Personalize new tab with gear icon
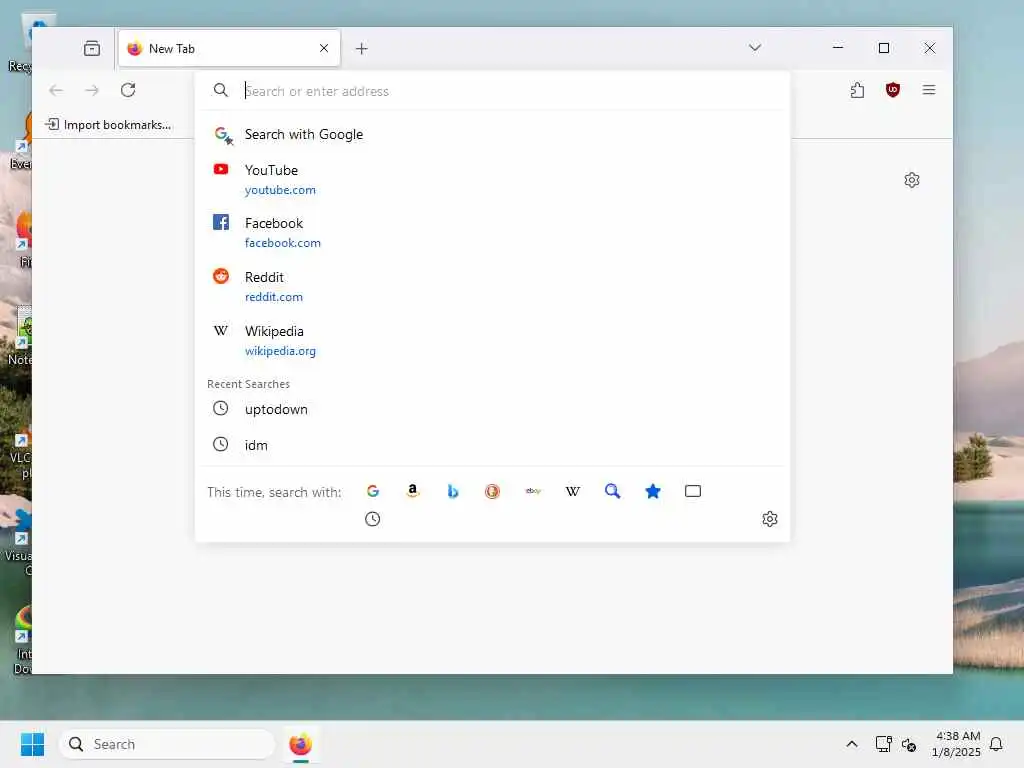This screenshot has width=1024, height=768. pos(912,180)
